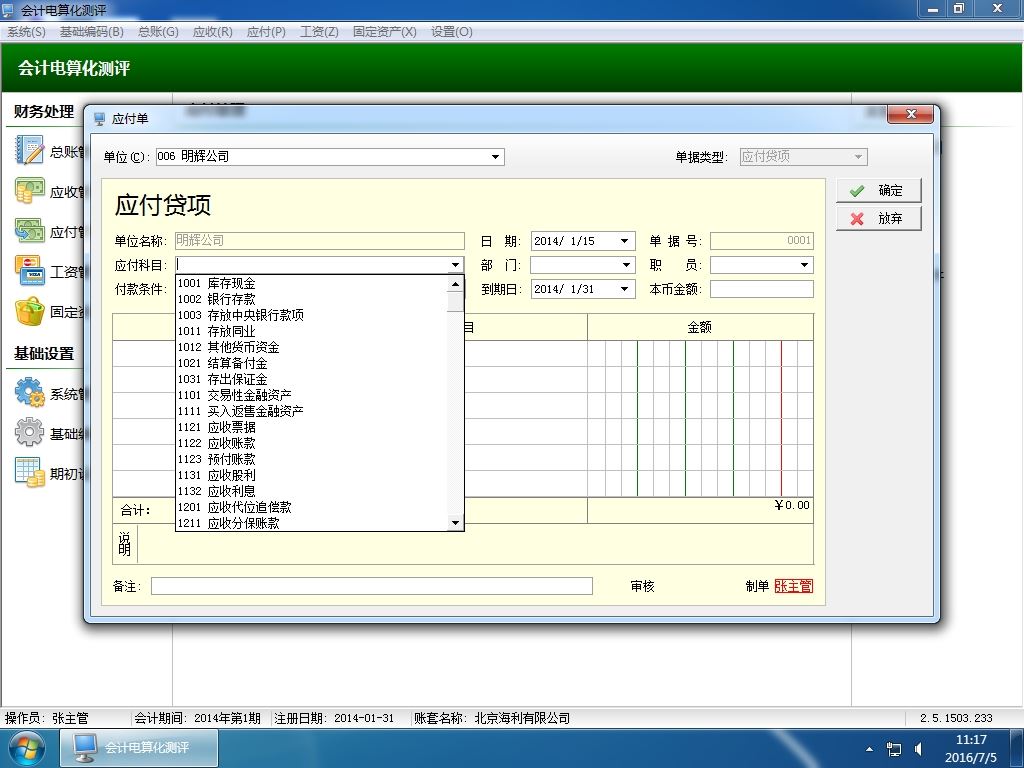
Task: Select 1101 交易性金融资产 from list
Action: click(x=312, y=395)
